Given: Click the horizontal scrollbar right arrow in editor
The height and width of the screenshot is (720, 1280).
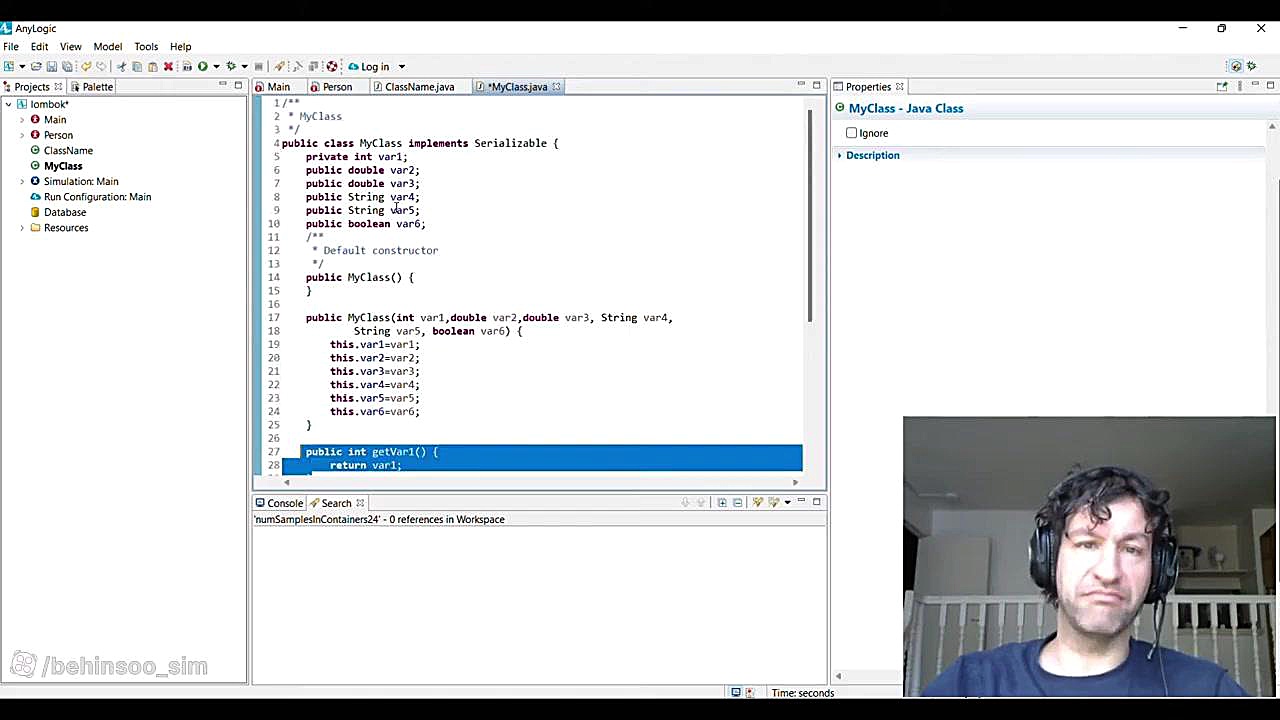Looking at the screenshot, I should pyautogui.click(x=796, y=483).
